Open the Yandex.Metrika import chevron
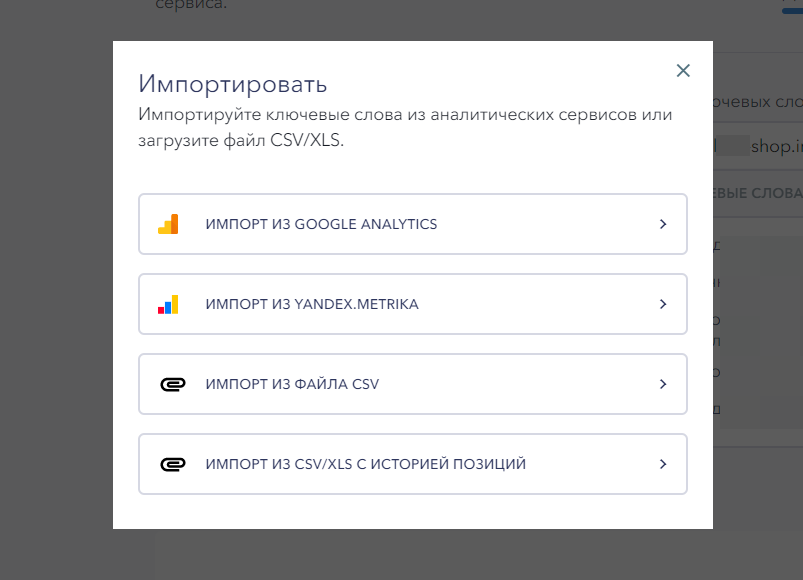The image size is (803, 580). coord(663,304)
